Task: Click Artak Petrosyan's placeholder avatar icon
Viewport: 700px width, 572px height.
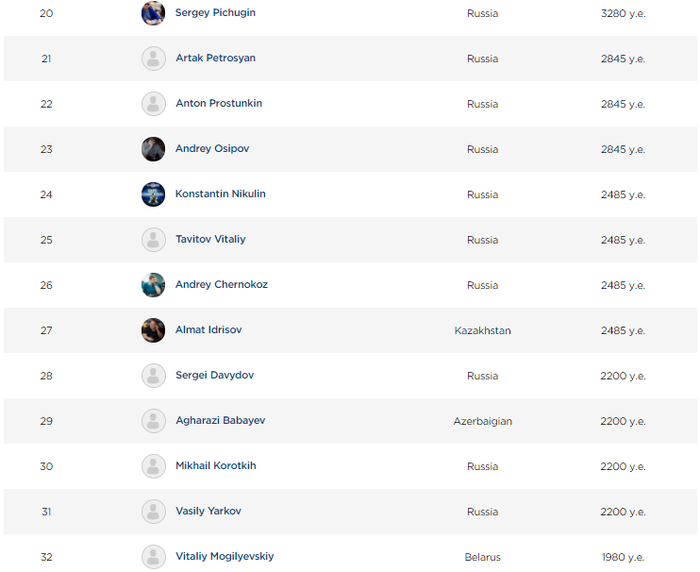Action: [x=153, y=58]
